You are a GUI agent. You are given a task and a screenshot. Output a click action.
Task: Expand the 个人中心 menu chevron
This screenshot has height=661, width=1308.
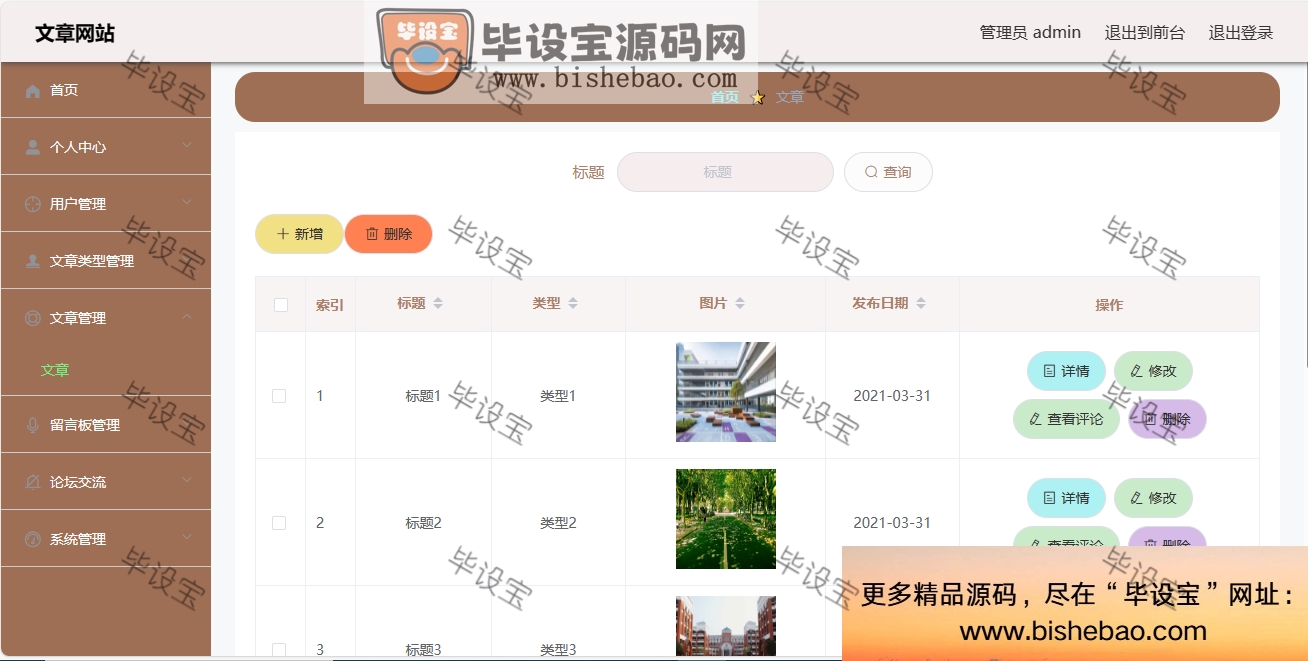pos(187,146)
